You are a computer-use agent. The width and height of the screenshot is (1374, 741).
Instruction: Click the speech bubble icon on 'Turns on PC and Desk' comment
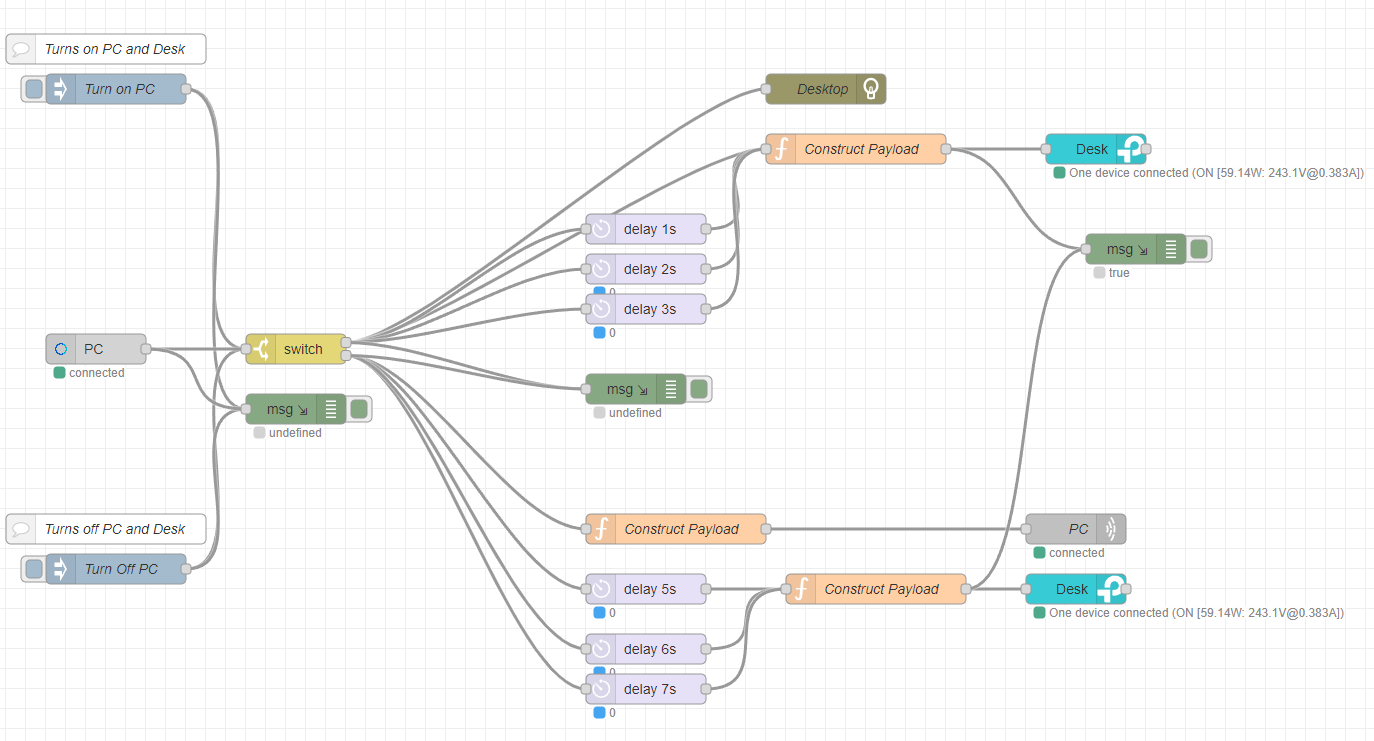[x=20, y=49]
